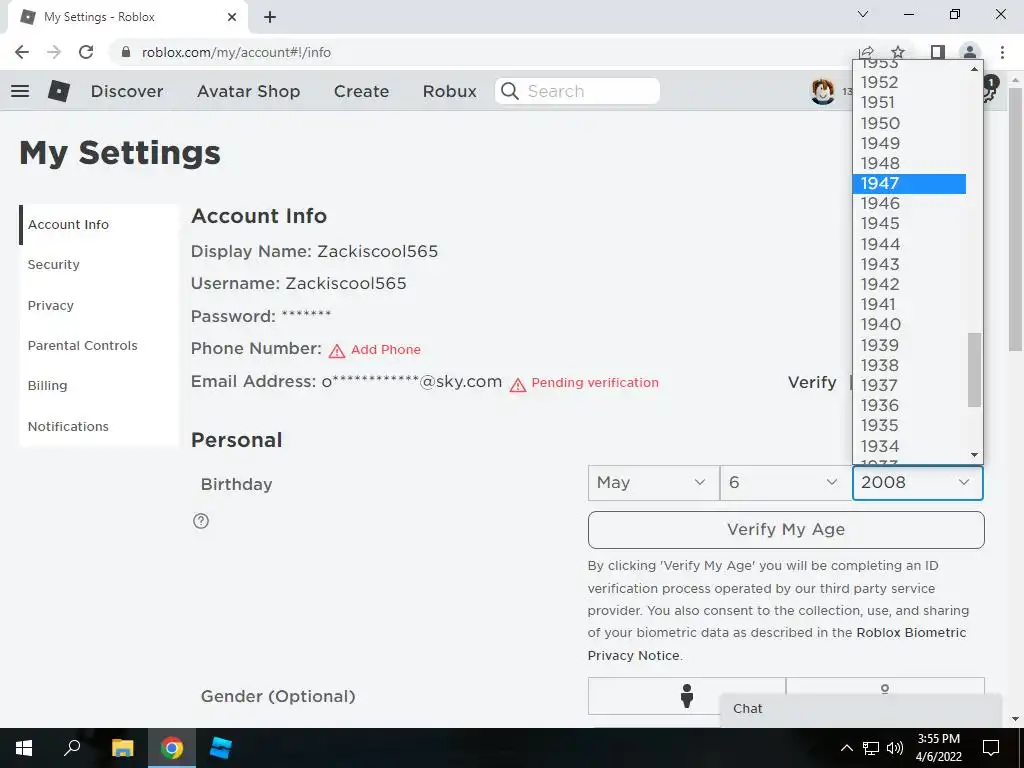Click the Add Phone link
The height and width of the screenshot is (768, 1024).
point(385,350)
